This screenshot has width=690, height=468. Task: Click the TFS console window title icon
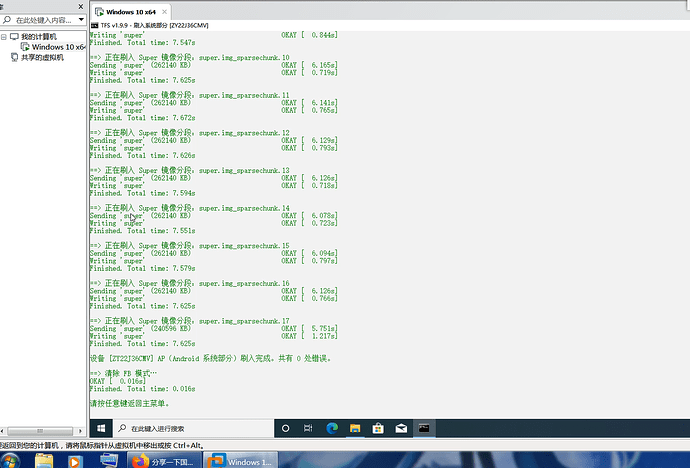coord(94,26)
